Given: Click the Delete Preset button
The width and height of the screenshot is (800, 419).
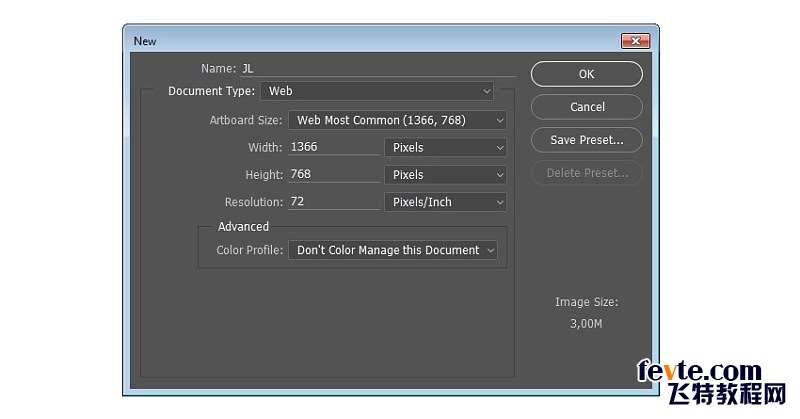Looking at the screenshot, I should (x=586, y=173).
